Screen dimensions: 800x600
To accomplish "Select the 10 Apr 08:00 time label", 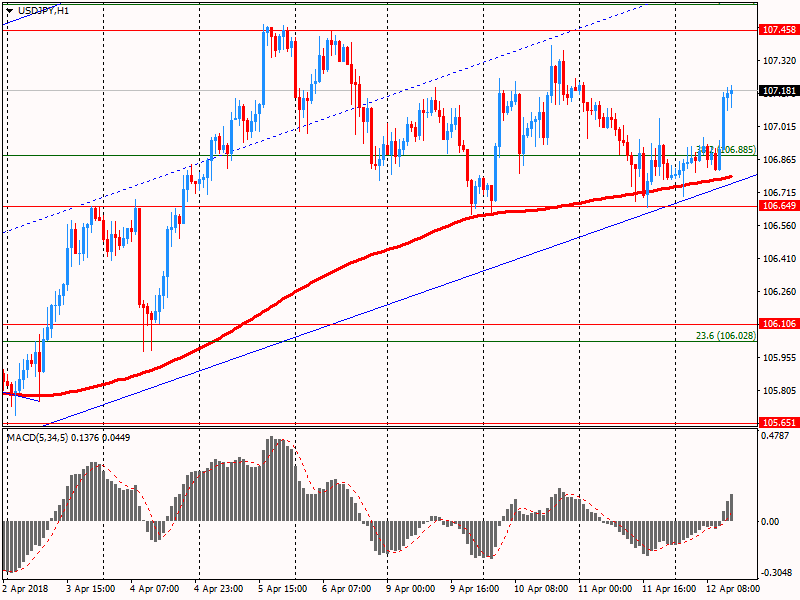I will 541,589.
